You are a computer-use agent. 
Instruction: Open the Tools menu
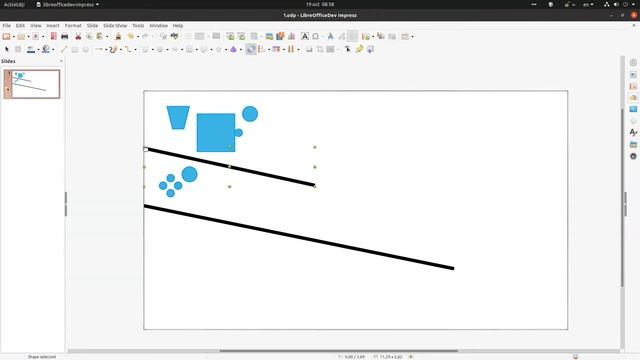138,25
